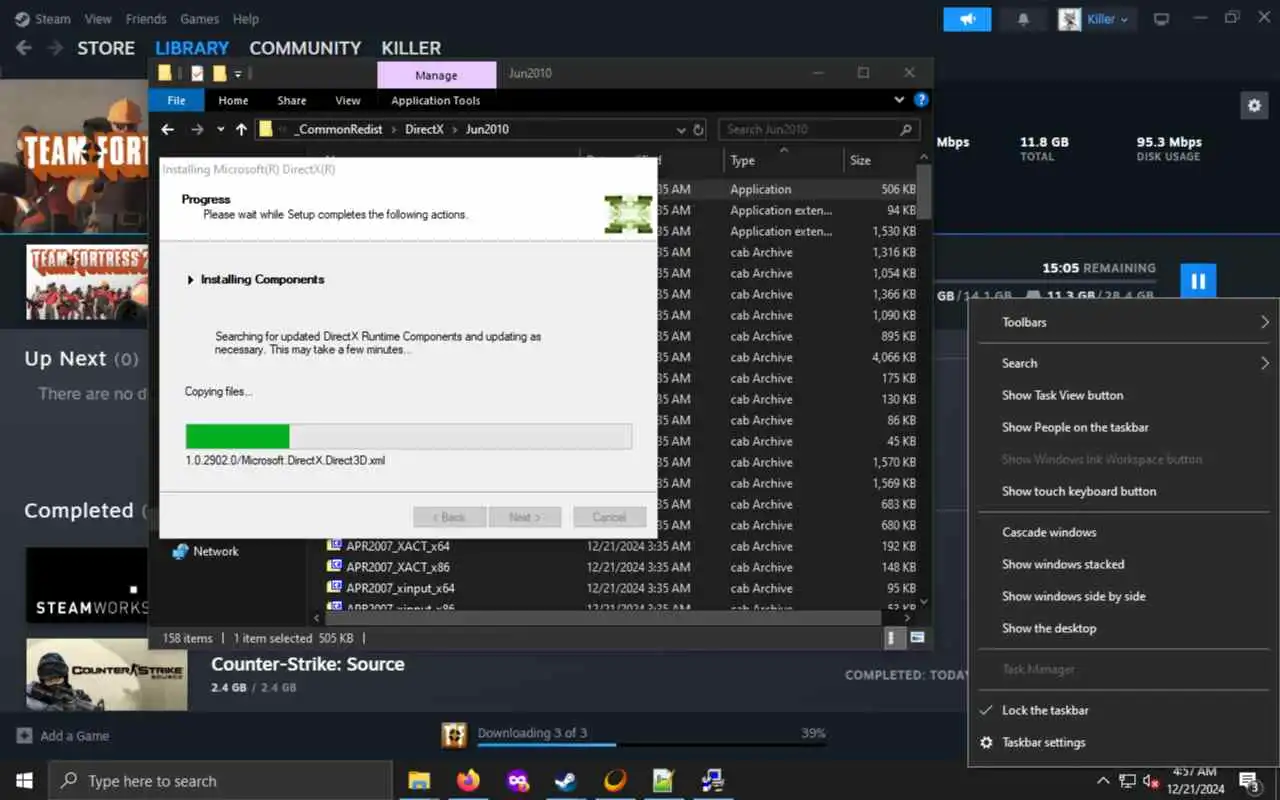Open Steam downloads settings gear
This screenshot has height=800, width=1280.
(x=1254, y=105)
